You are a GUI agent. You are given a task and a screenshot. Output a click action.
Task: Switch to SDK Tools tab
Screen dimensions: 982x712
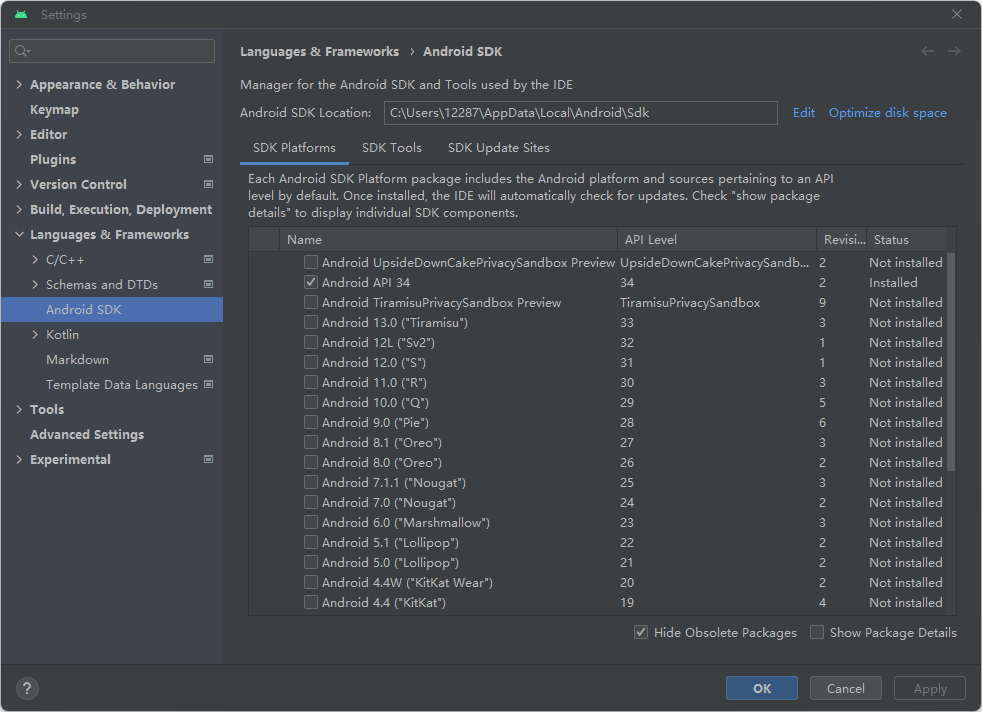point(392,148)
